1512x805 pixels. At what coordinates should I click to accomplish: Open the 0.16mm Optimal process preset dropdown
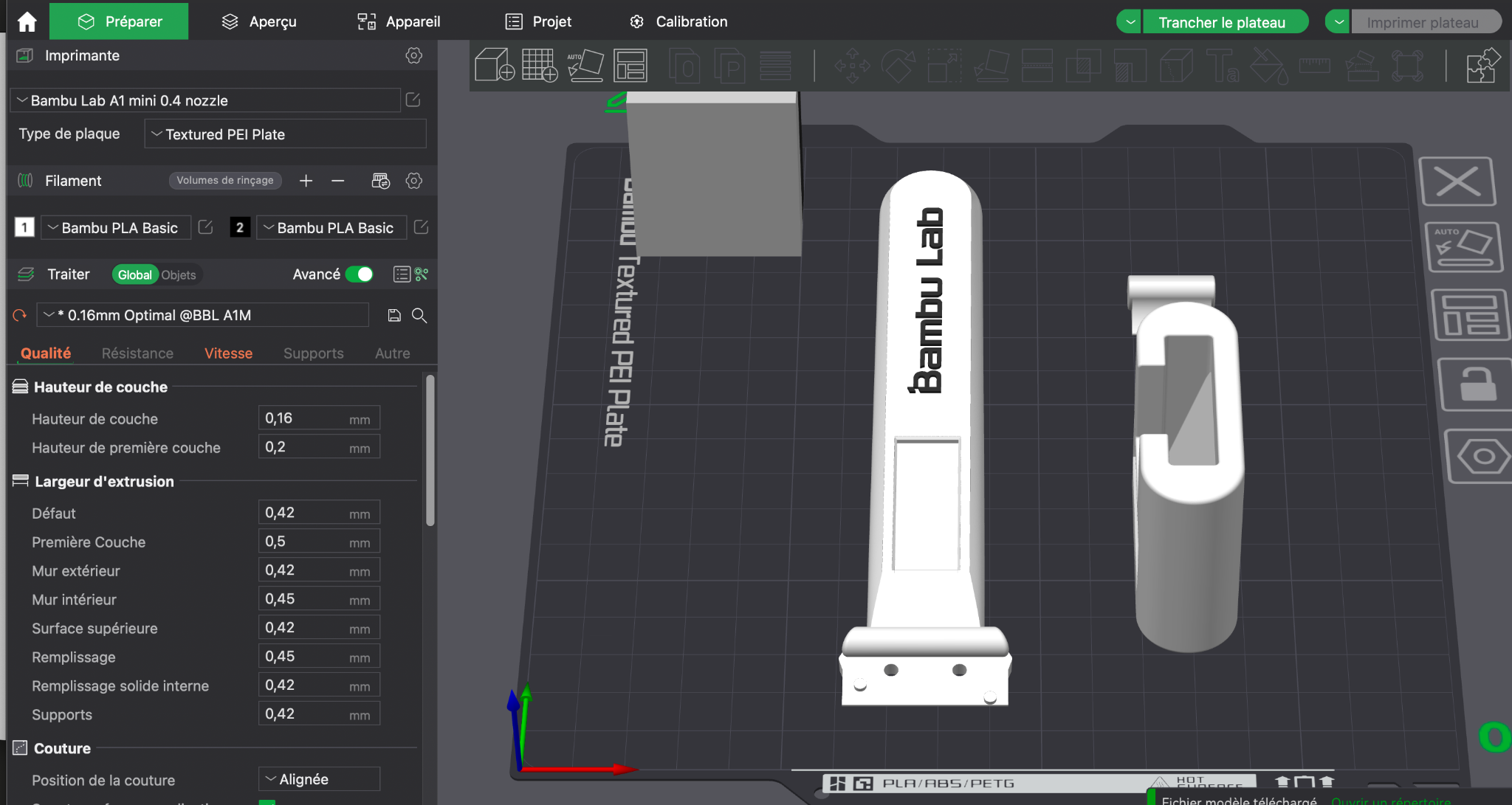203,315
